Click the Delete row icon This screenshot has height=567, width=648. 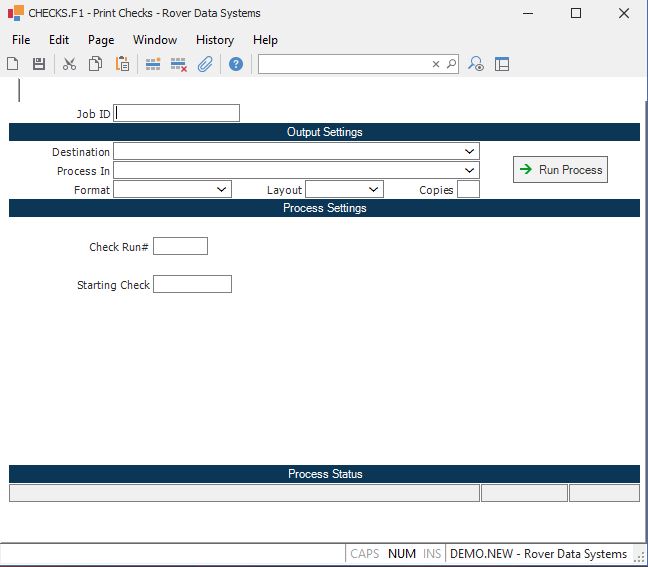[x=179, y=64]
